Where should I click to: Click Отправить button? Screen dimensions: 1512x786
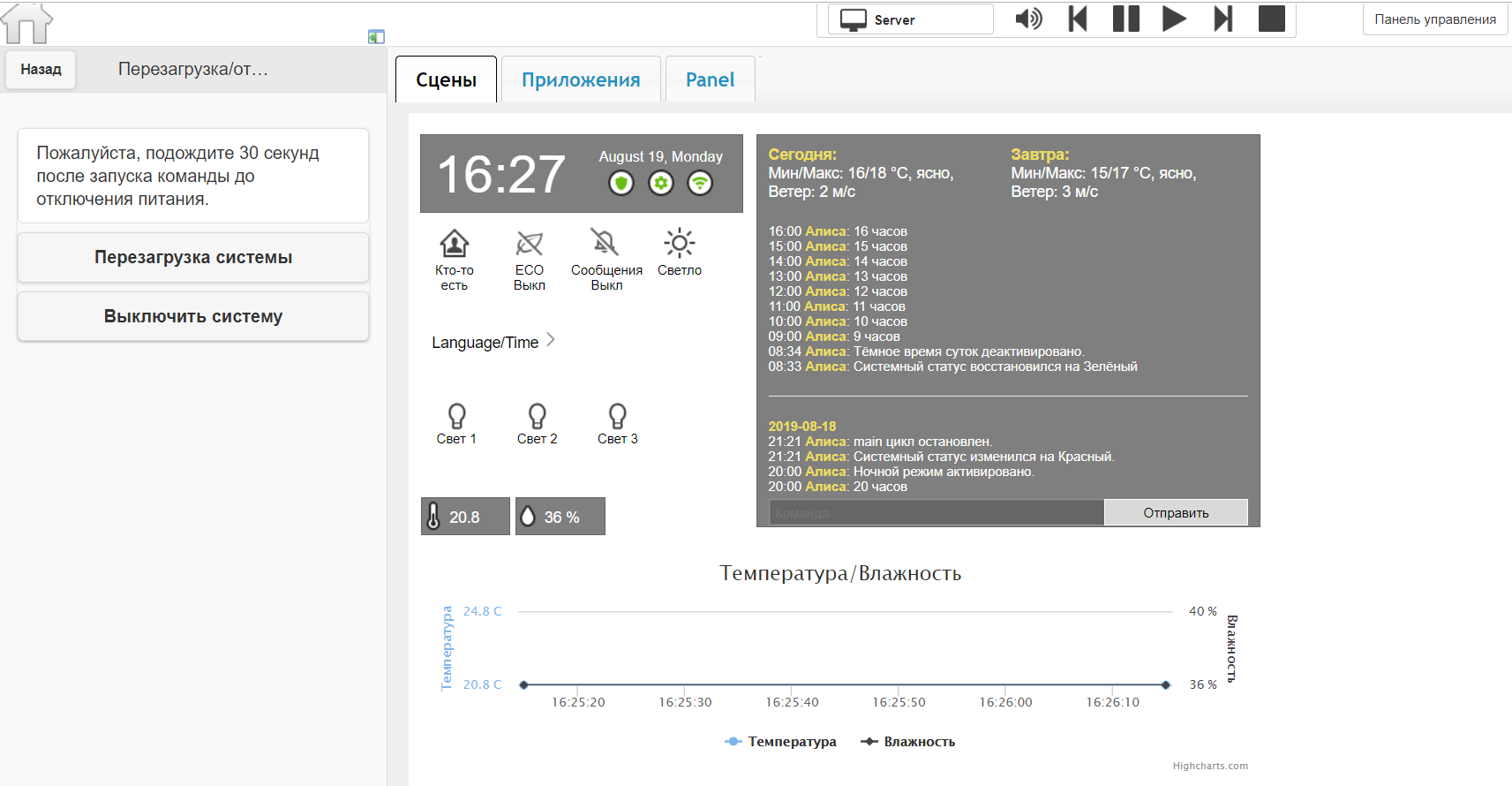[1176, 513]
